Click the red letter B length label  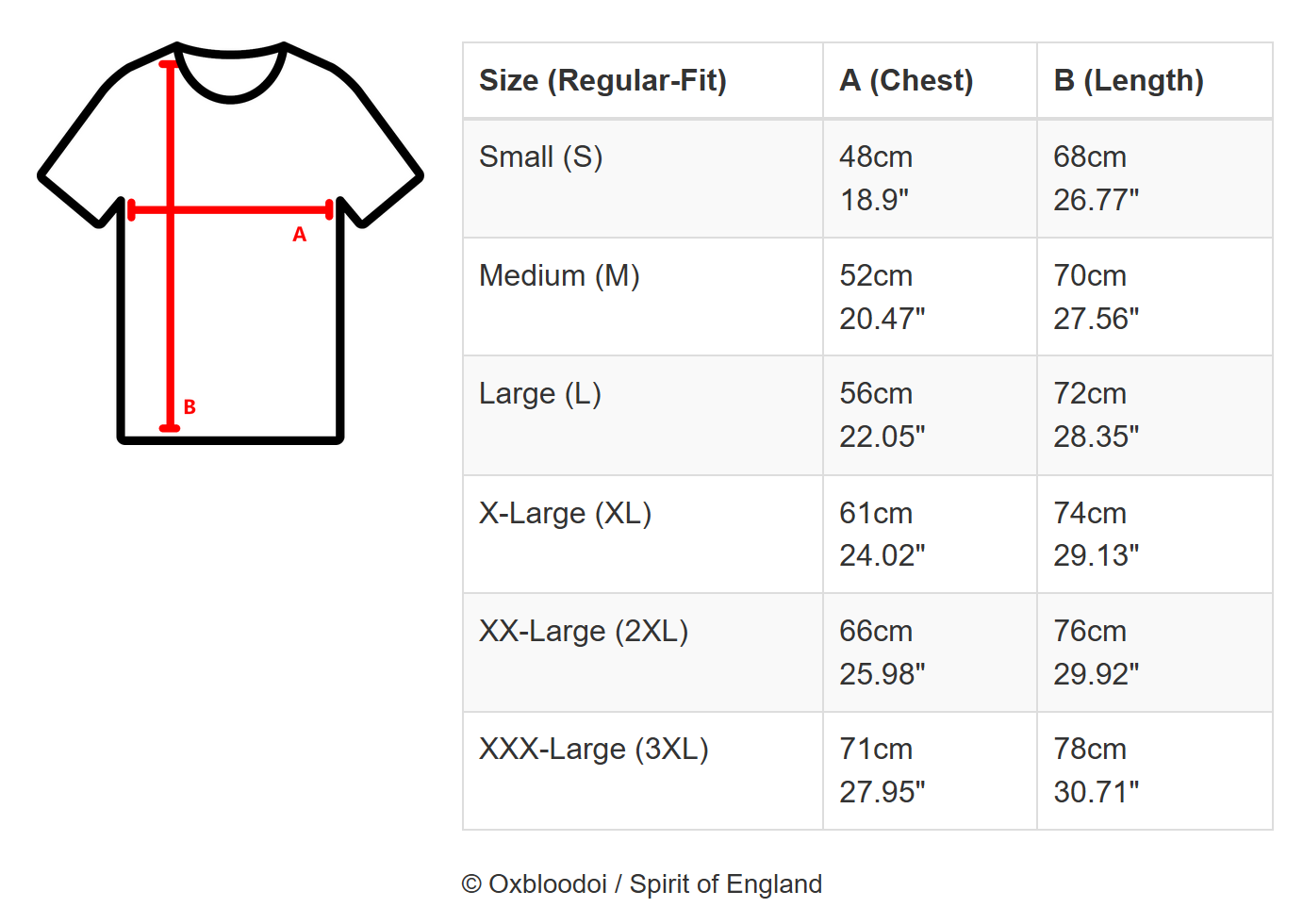coord(190,407)
